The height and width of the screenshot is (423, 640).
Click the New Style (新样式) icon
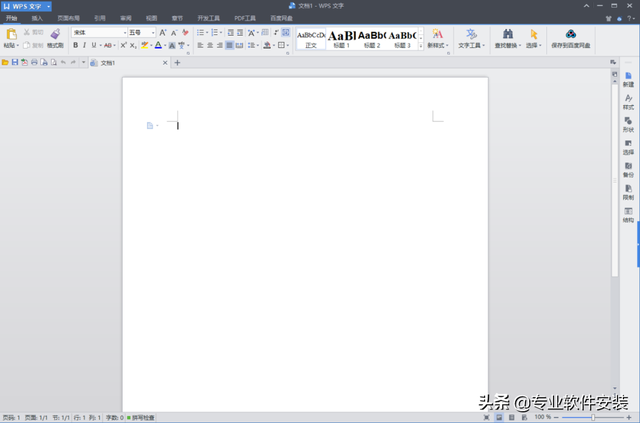point(437,34)
